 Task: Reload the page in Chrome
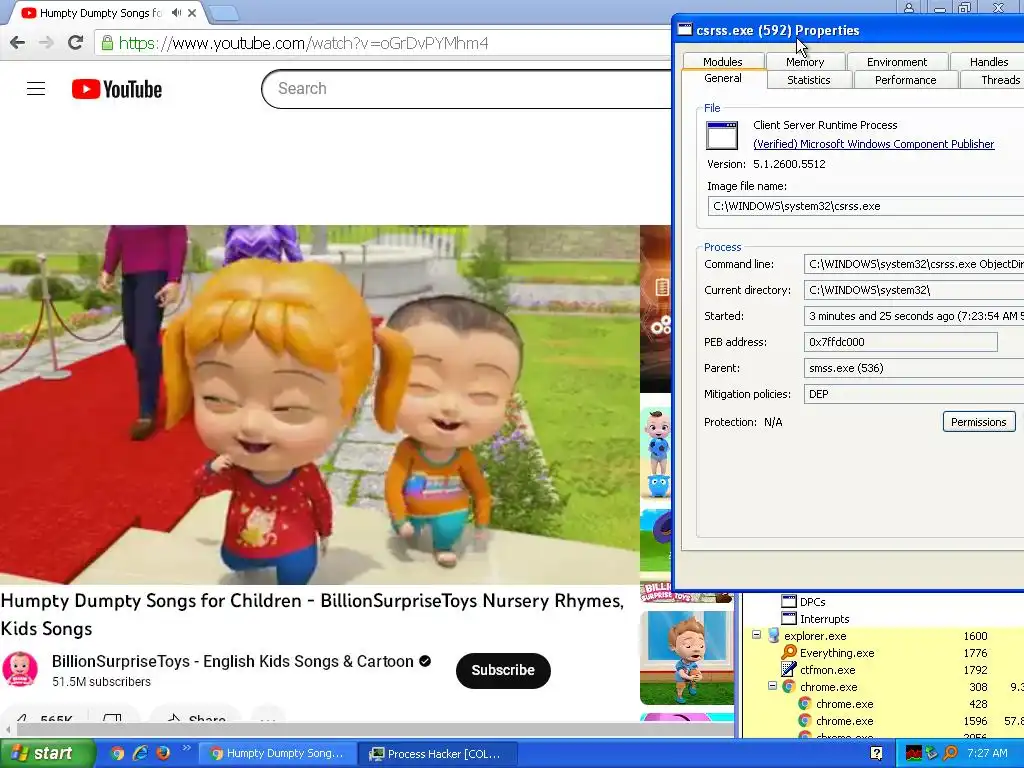(76, 43)
